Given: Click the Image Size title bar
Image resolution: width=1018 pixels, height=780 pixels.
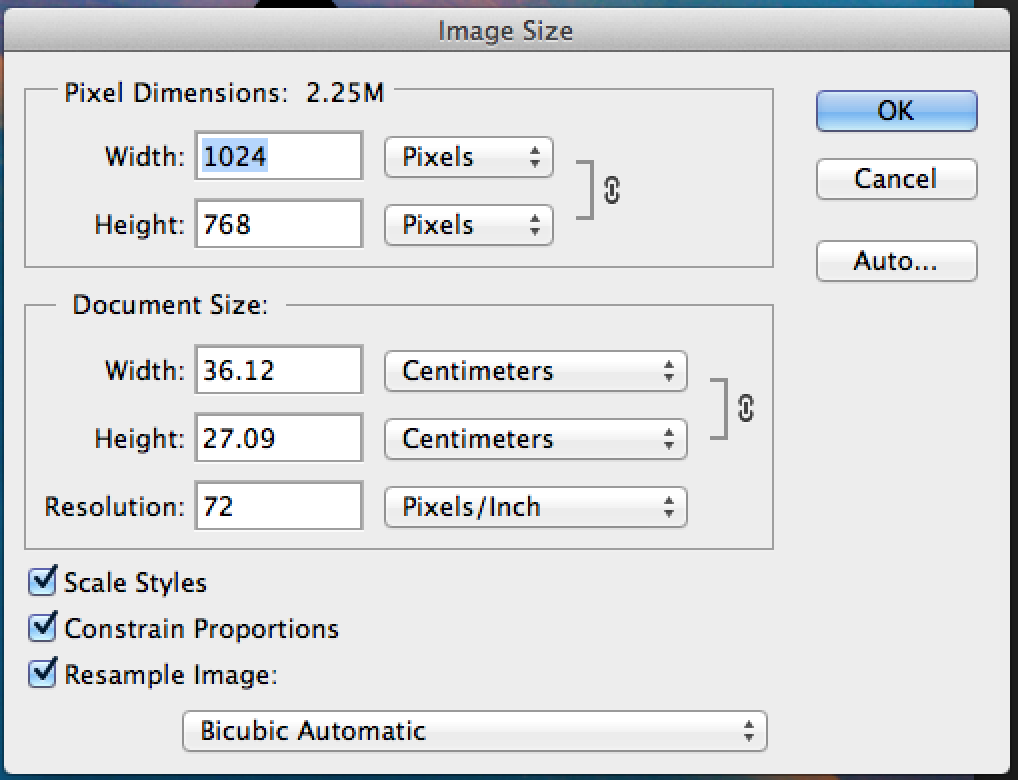Looking at the screenshot, I should click(x=505, y=32).
